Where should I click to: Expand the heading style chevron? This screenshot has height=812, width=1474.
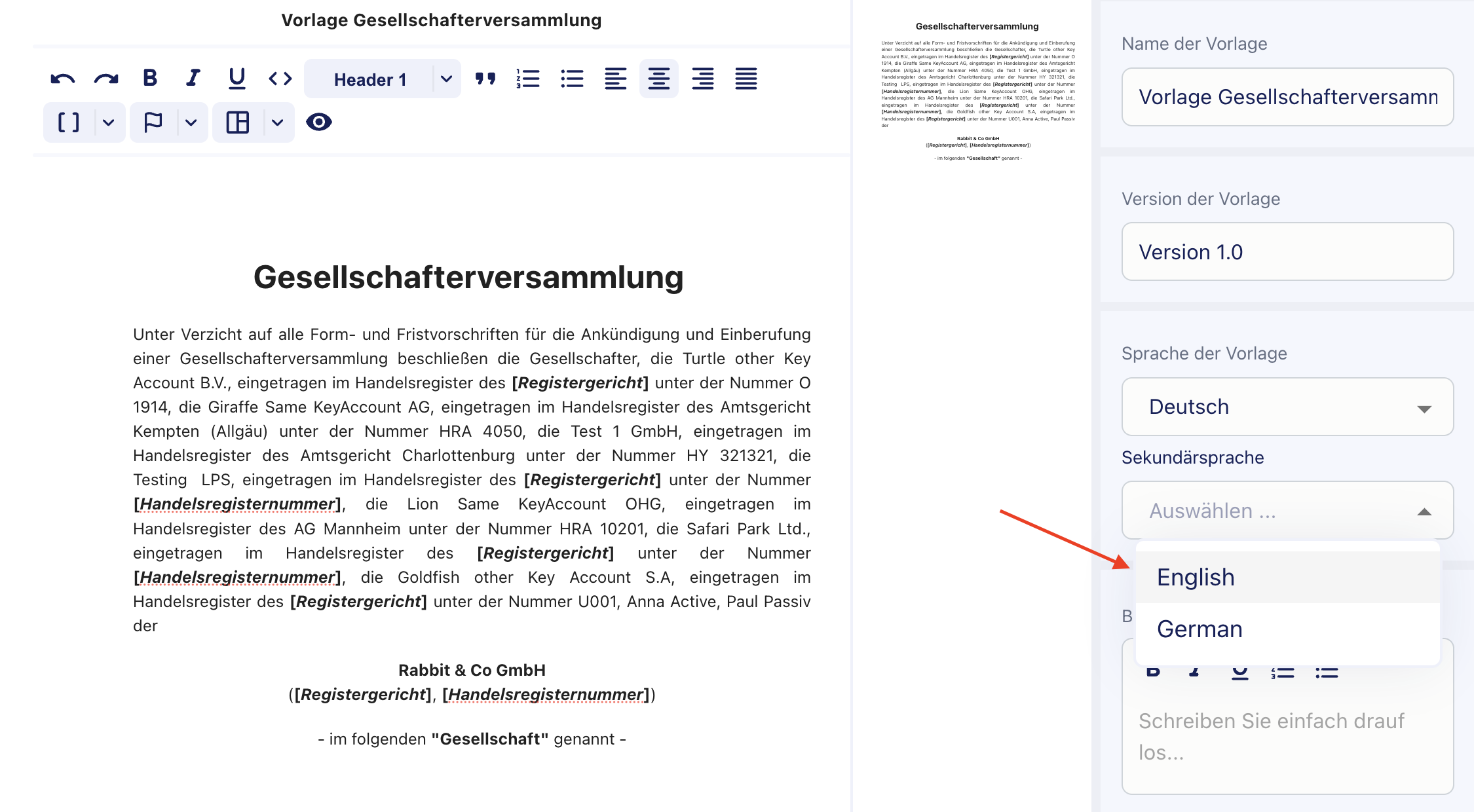click(x=447, y=79)
